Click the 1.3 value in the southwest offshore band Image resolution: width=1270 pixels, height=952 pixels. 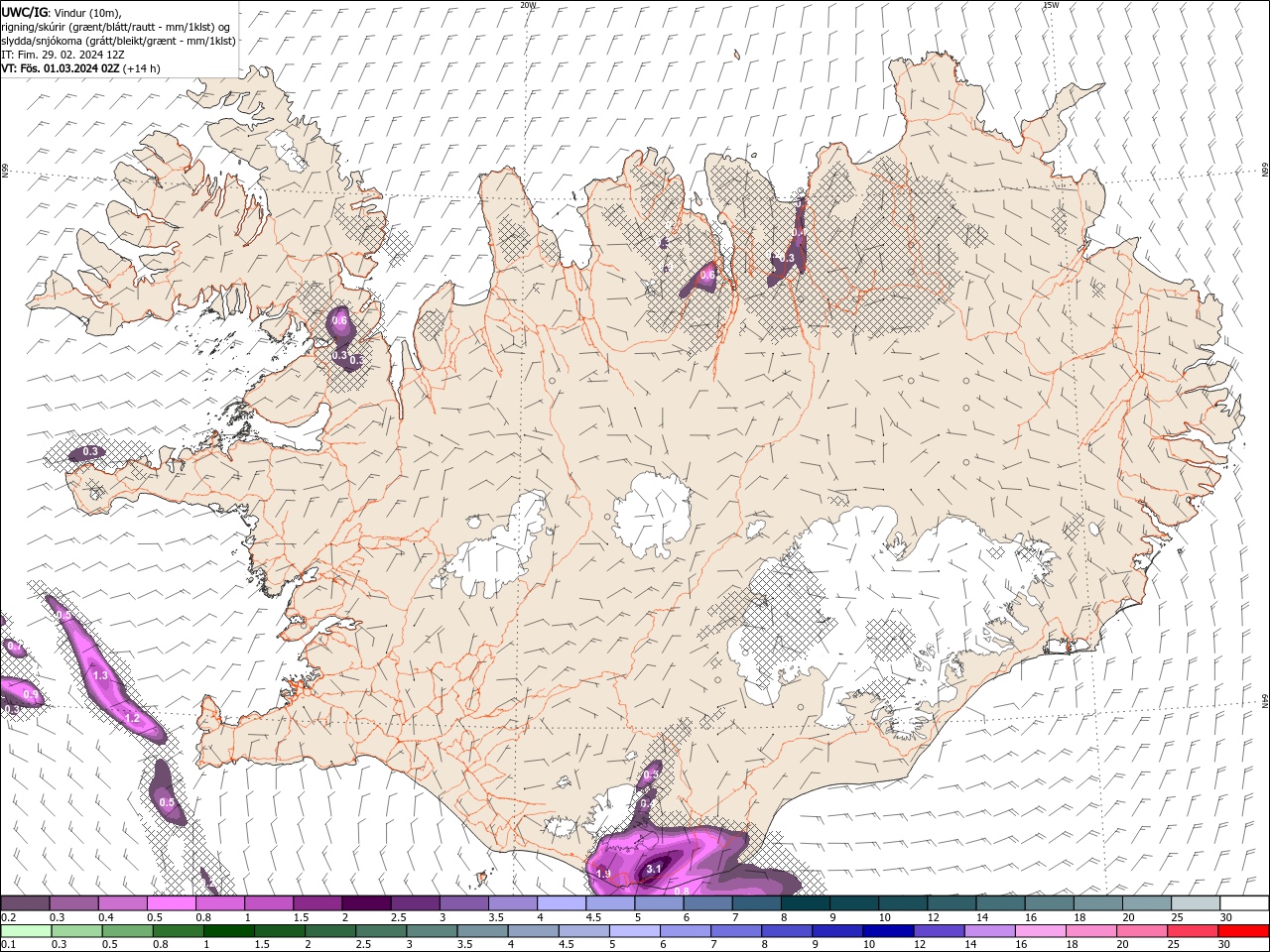pyautogui.click(x=100, y=675)
